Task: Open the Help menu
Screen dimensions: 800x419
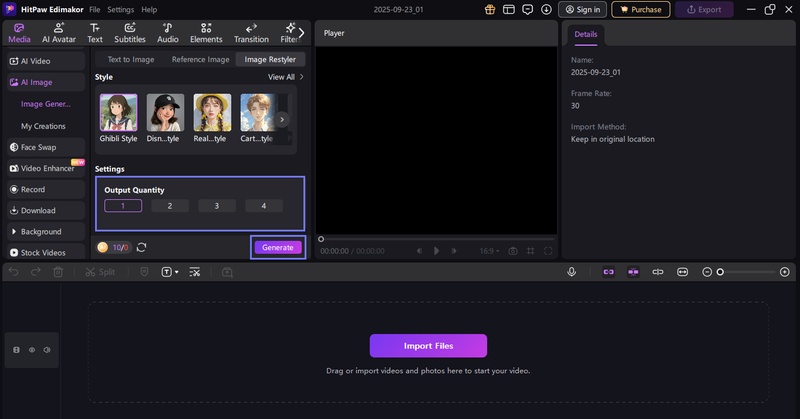Action: (x=149, y=10)
